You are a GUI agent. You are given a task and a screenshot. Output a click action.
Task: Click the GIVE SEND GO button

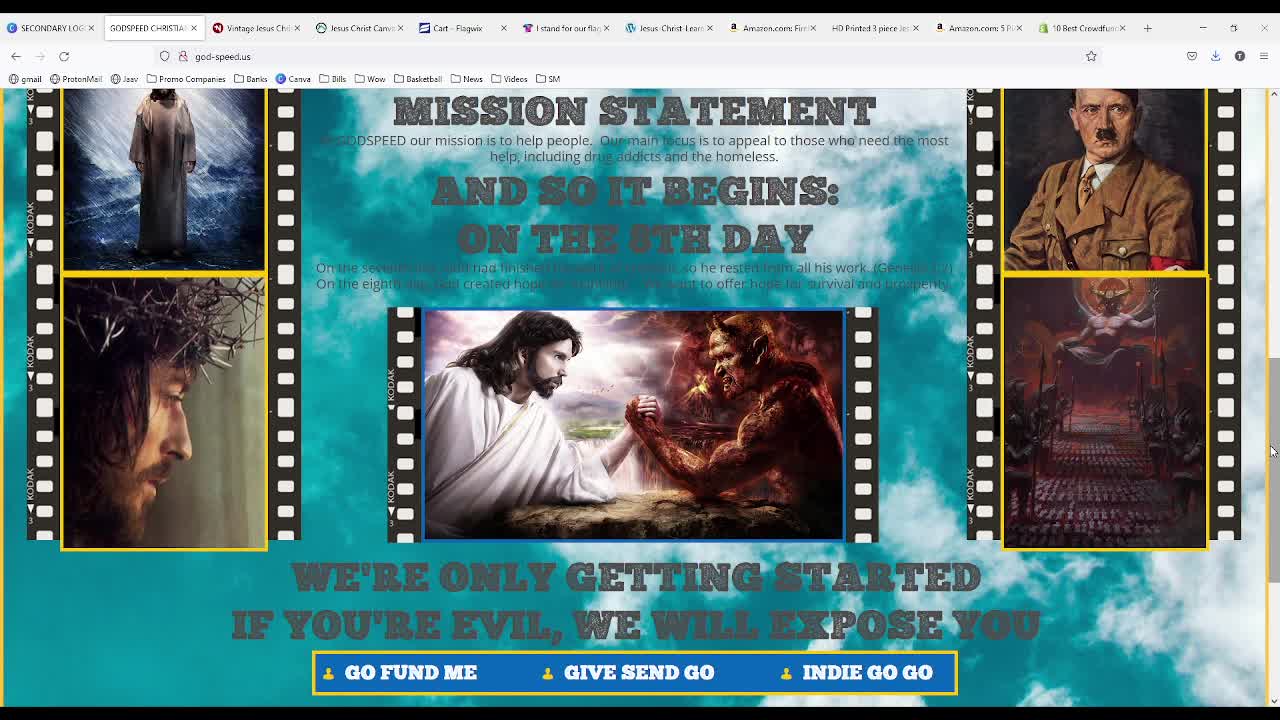point(629,673)
